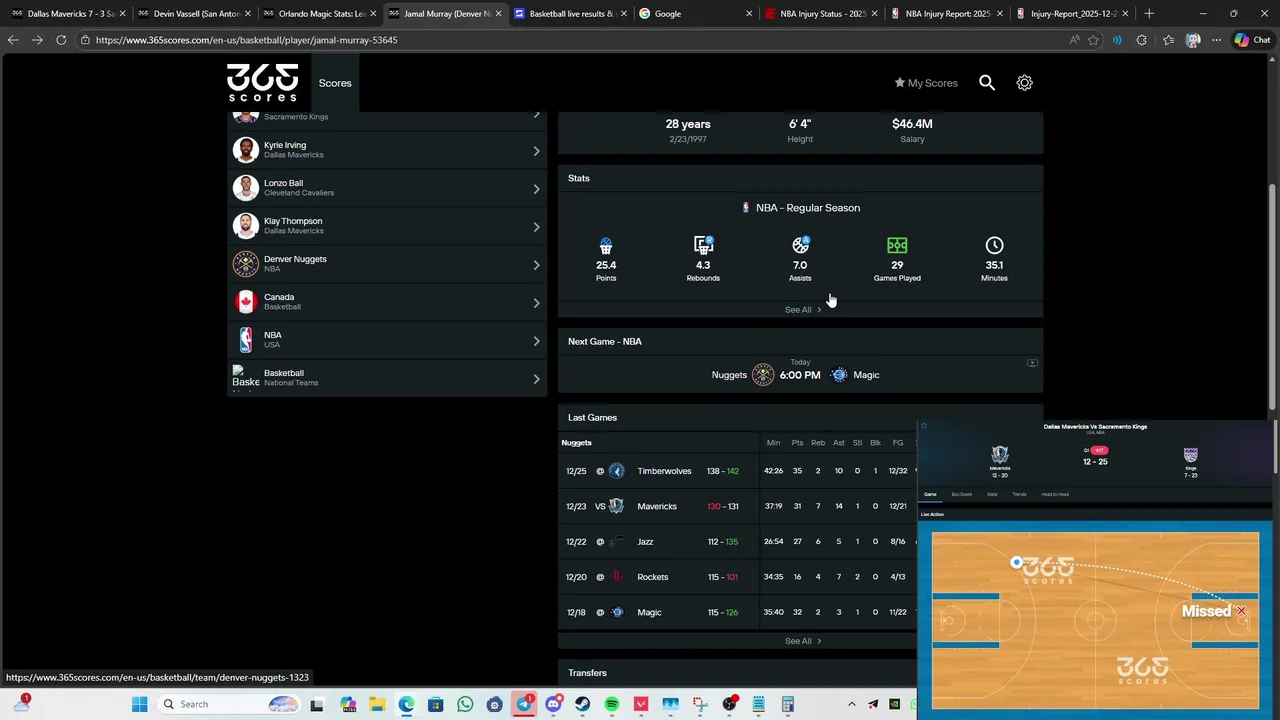Image resolution: width=1280 pixels, height=720 pixels.
Task: Expand the Canada Basketball row chevron
Action: (536, 303)
